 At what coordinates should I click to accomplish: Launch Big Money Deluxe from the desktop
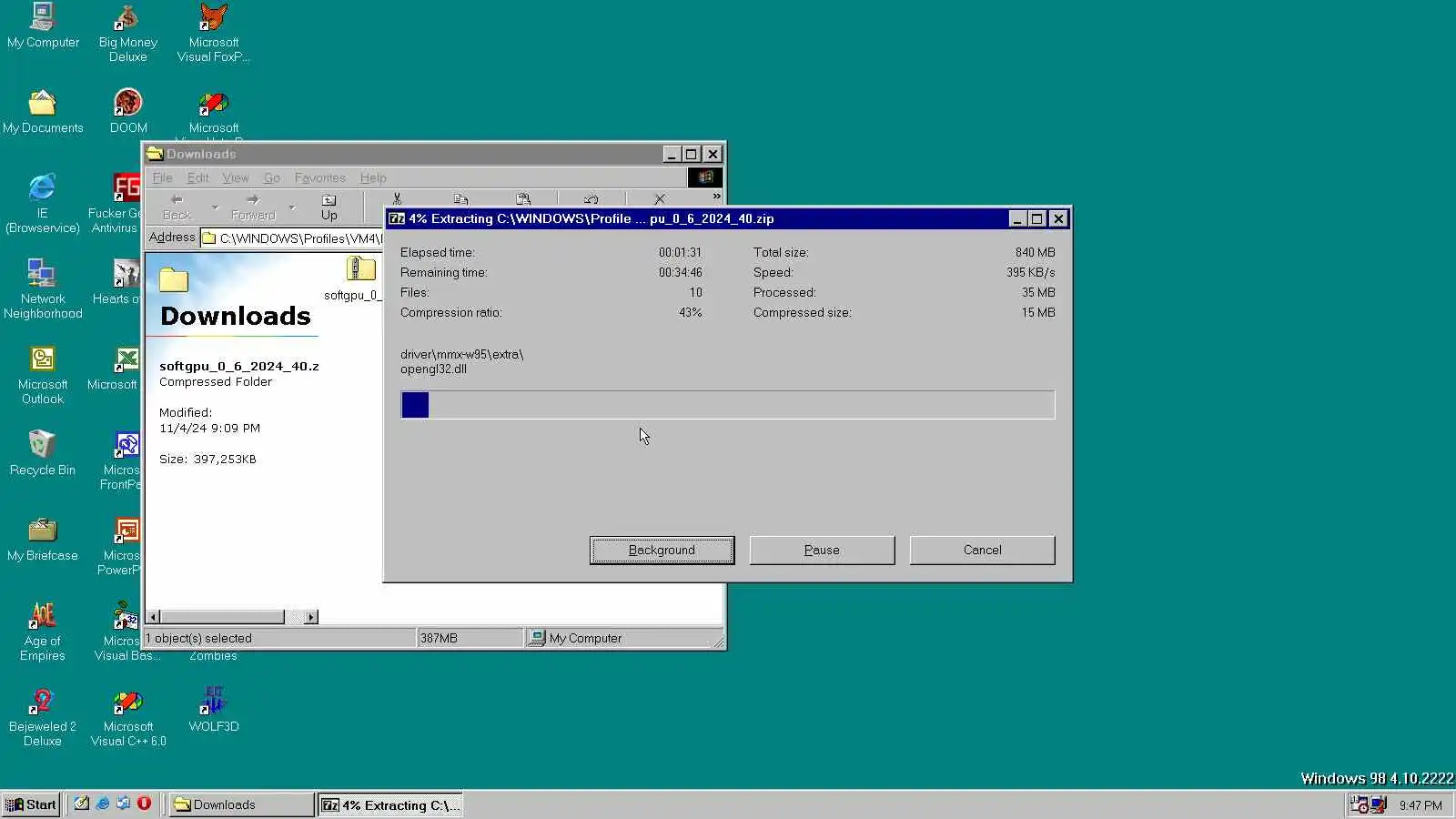[x=127, y=33]
